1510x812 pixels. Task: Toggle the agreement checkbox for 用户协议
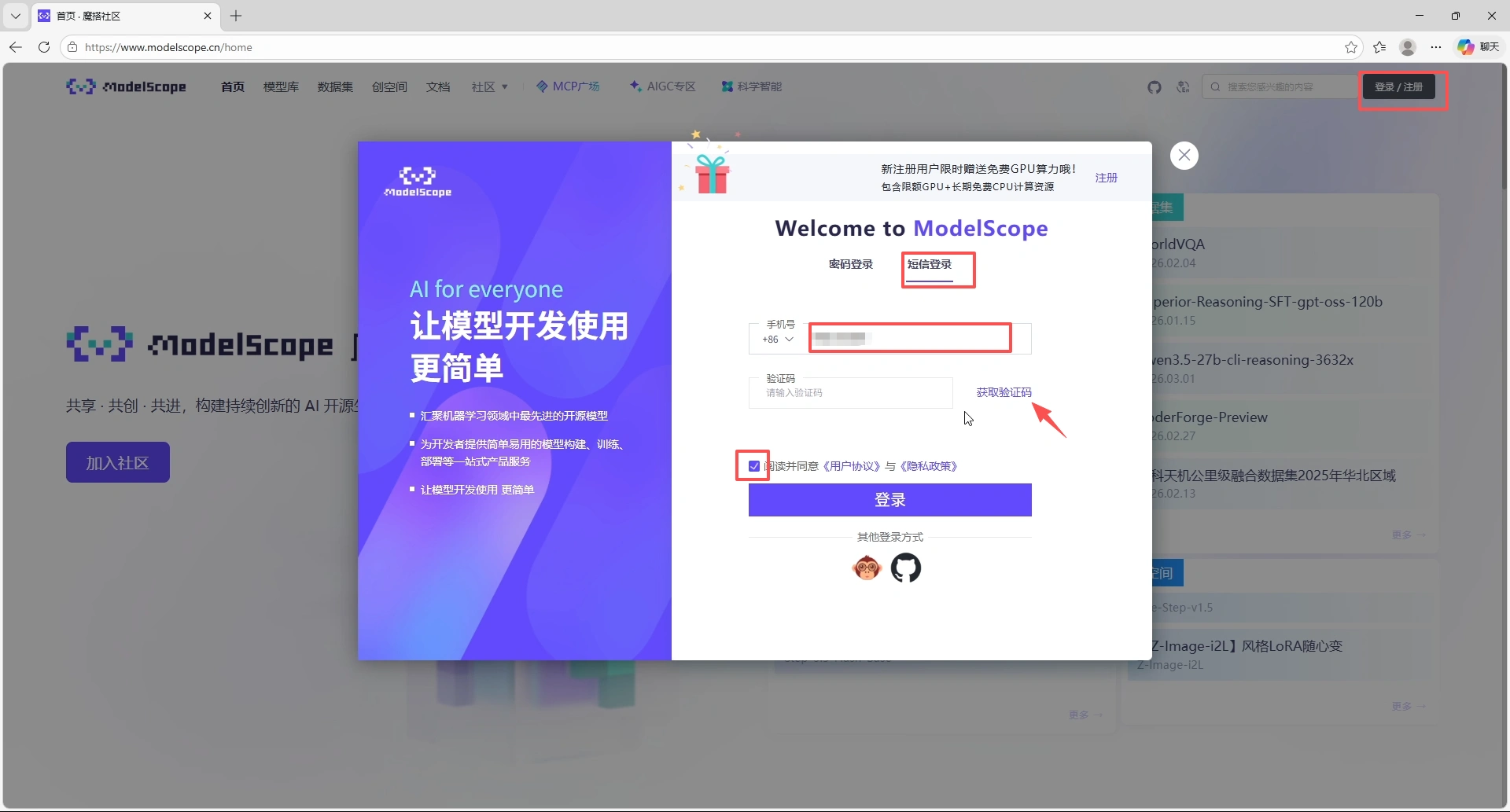tap(754, 466)
